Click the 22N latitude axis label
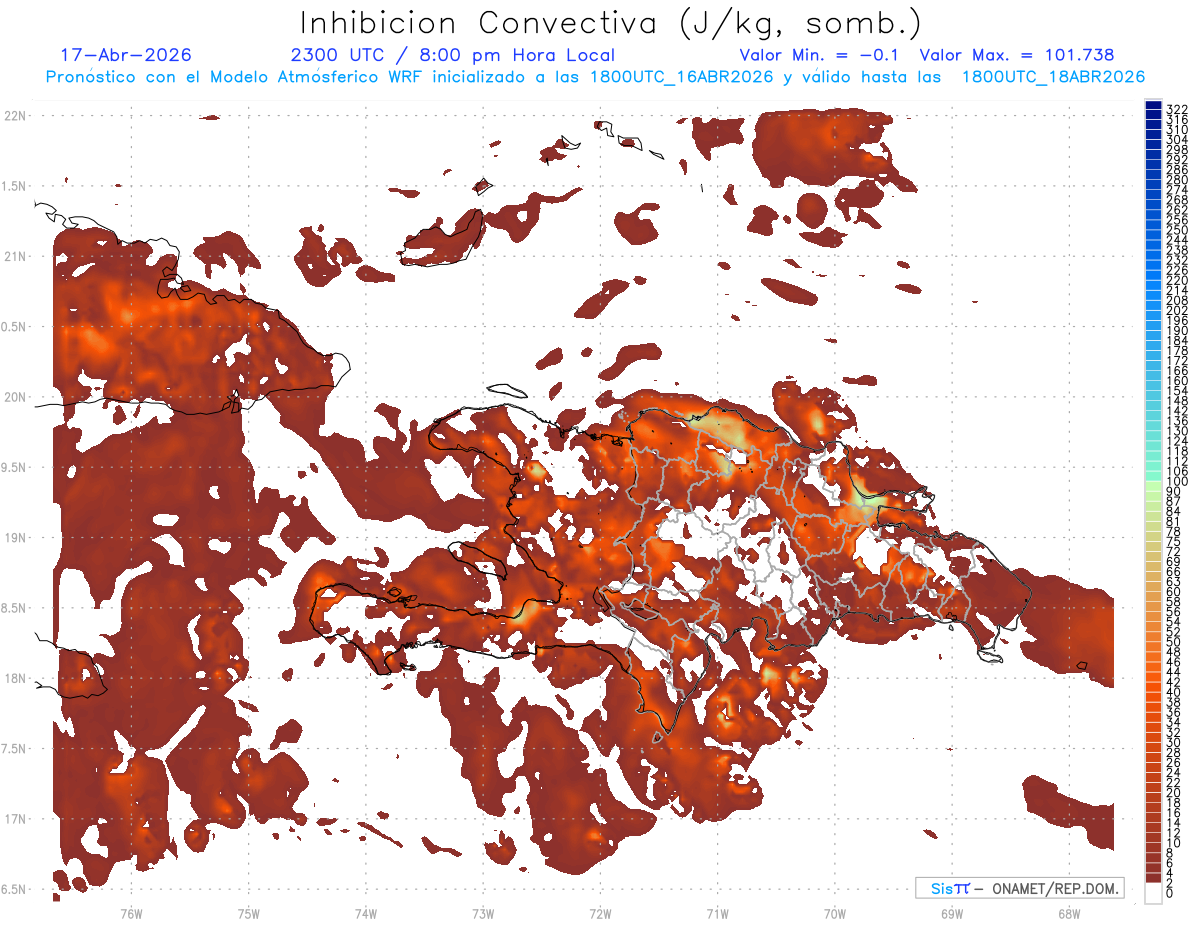This screenshot has width=1200, height=927. tap(14, 116)
